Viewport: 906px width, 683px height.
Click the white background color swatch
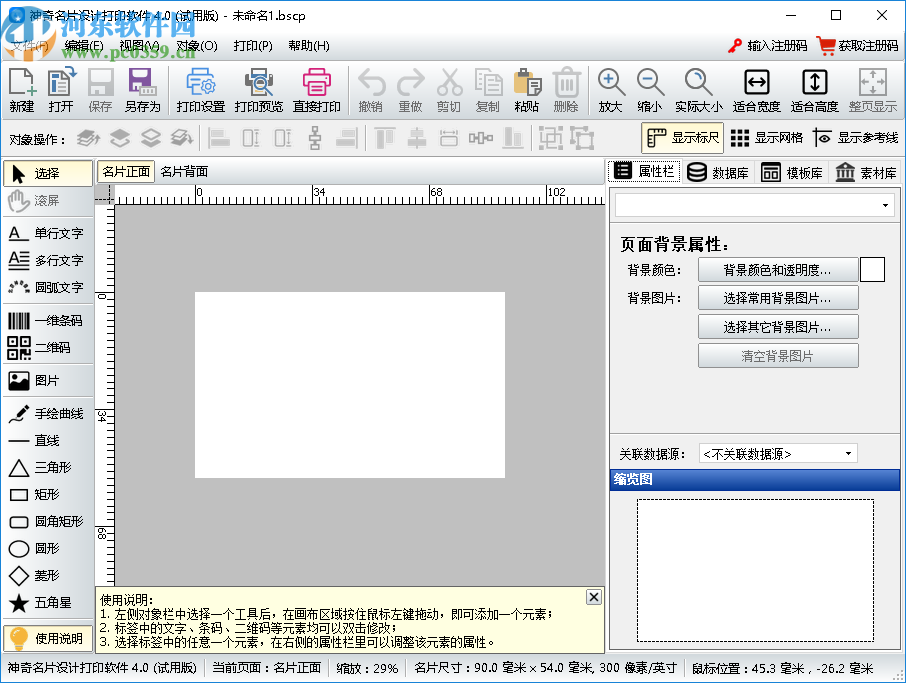(x=872, y=270)
